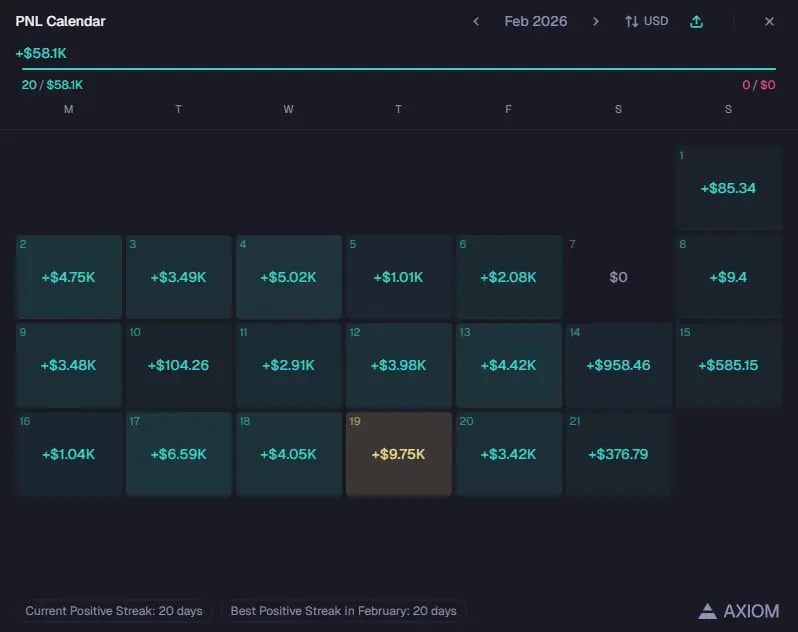Select day 1 cell showing +$85.34

729,188
